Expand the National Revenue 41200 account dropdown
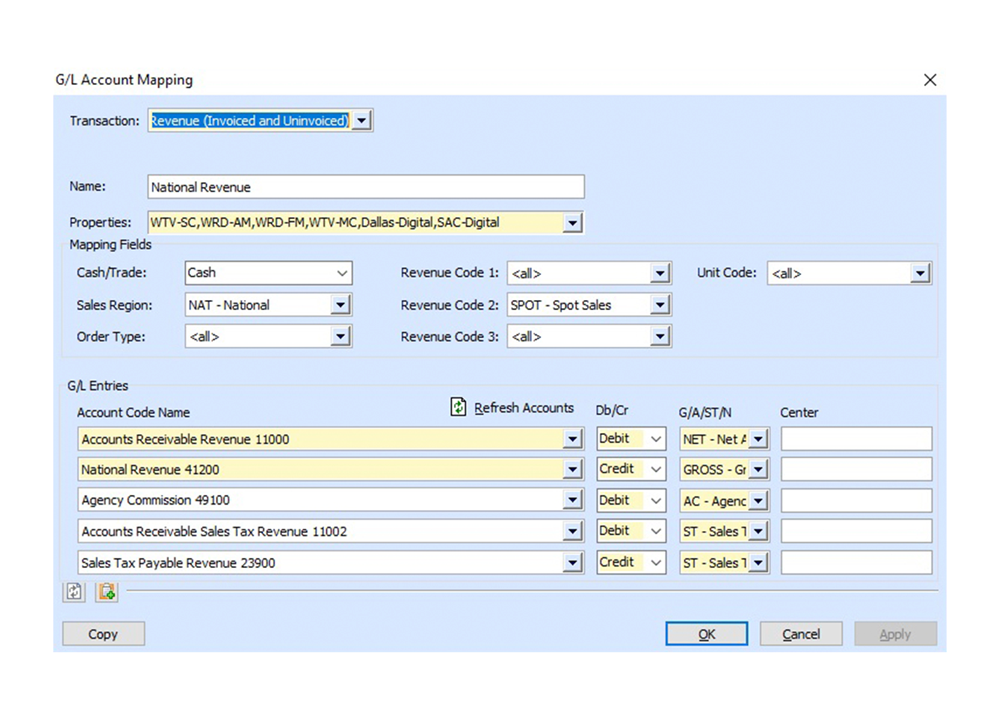1000x719 pixels. (572, 470)
